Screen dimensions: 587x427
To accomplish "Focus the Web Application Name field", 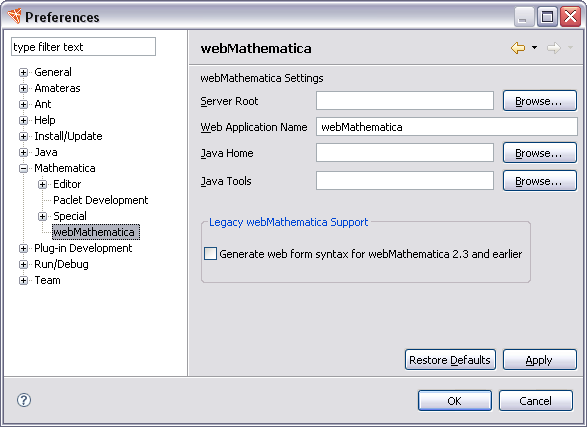I will point(447,127).
